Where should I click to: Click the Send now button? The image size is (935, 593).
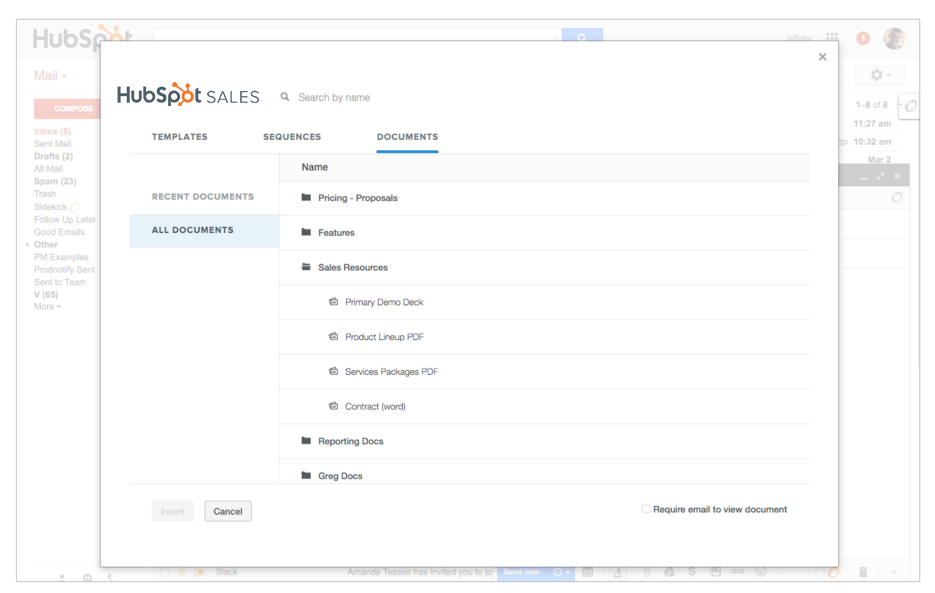521,572
